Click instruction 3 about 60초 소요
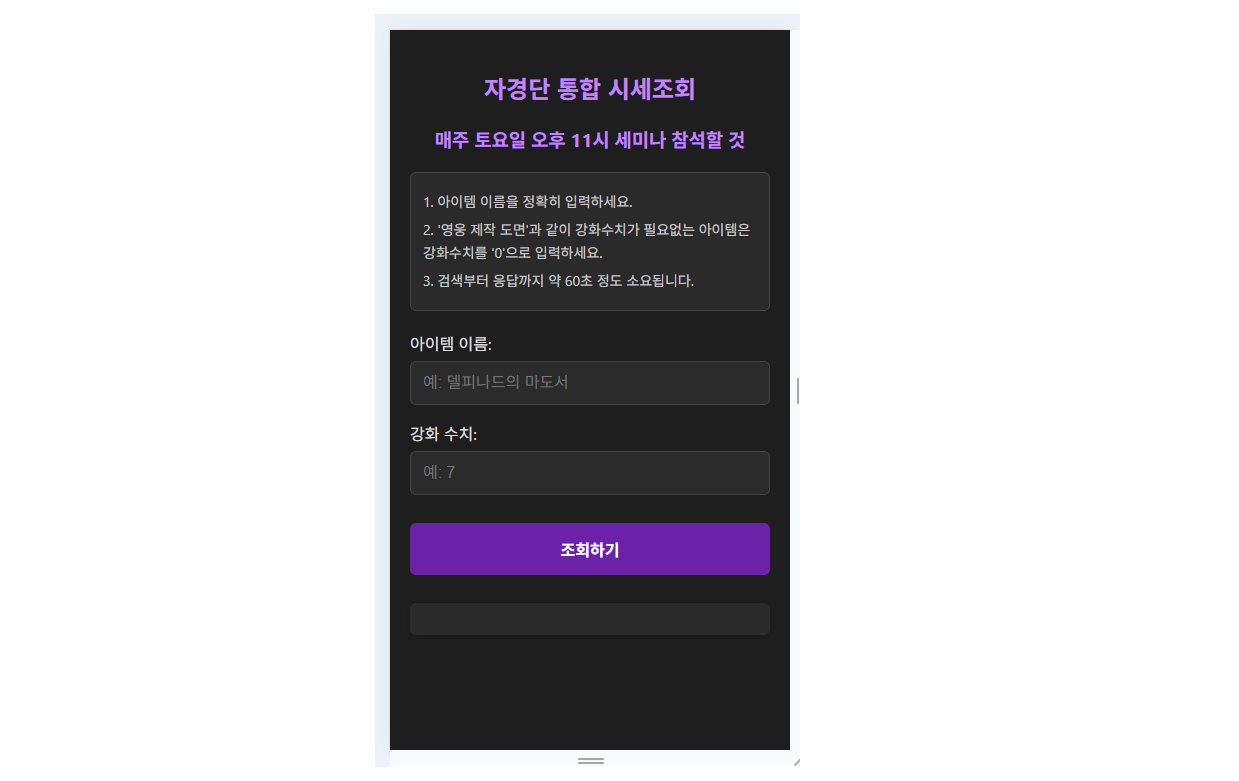The height and width of the screenshot is (781, 1239). pos(558,280)
